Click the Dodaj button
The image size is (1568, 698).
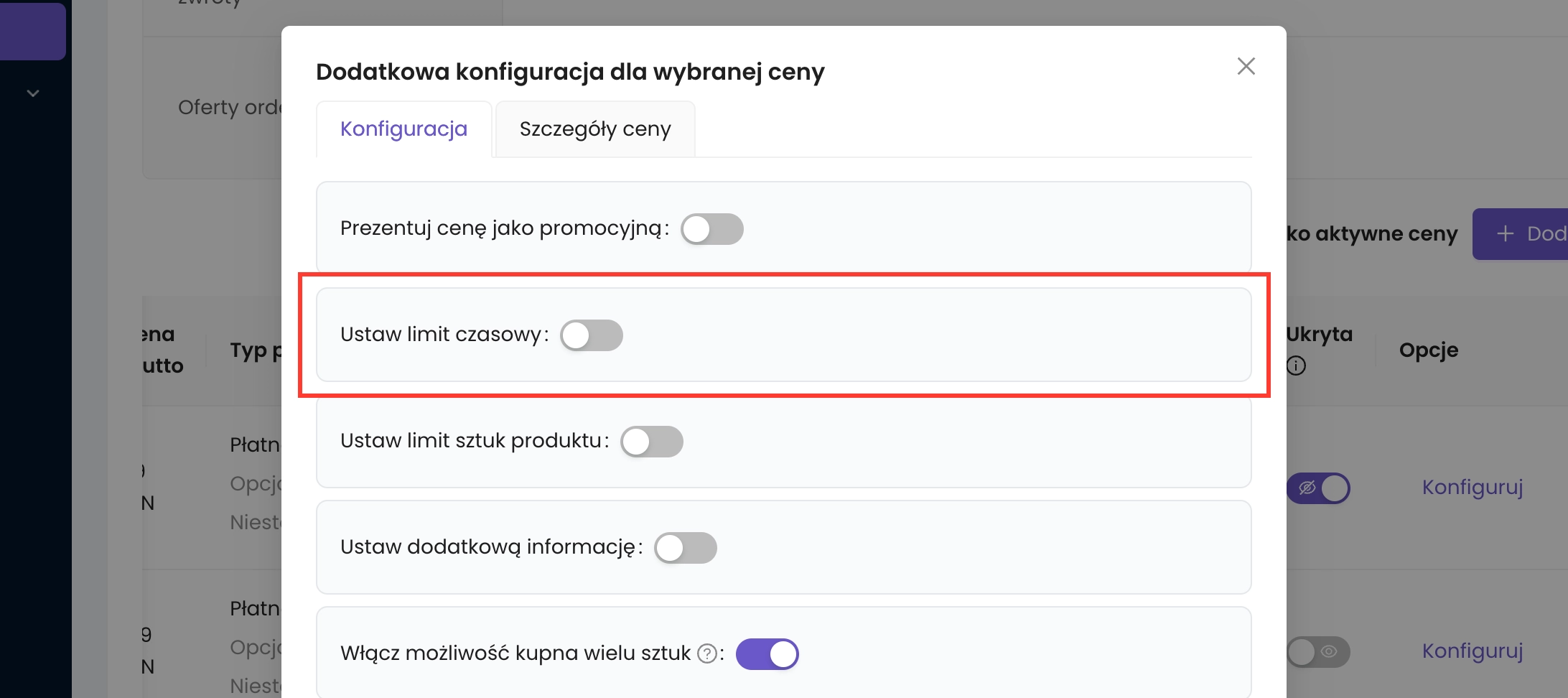click(1529, 233)
